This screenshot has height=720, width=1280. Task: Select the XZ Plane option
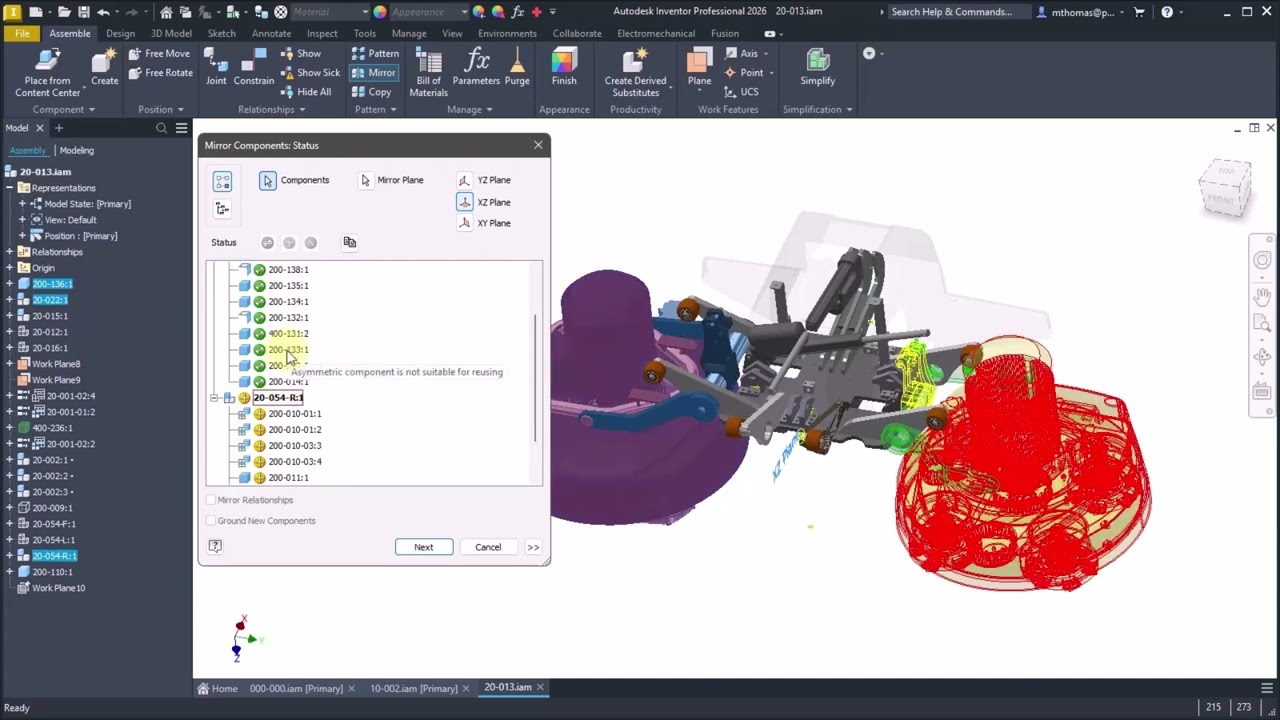pyautogui.click(x=484, y=202)
